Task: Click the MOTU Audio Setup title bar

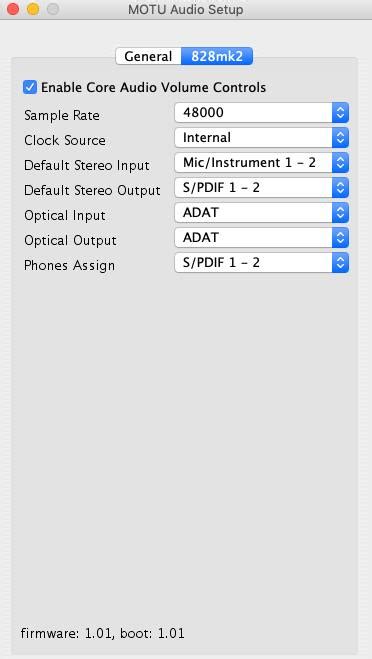Action: [186, 9]
